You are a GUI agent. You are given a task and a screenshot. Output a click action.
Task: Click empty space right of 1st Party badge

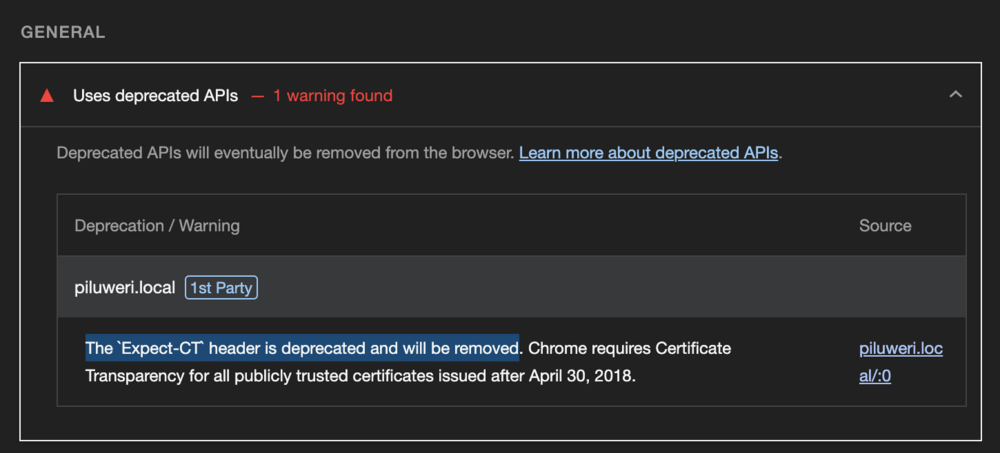[x=550, y=288]
